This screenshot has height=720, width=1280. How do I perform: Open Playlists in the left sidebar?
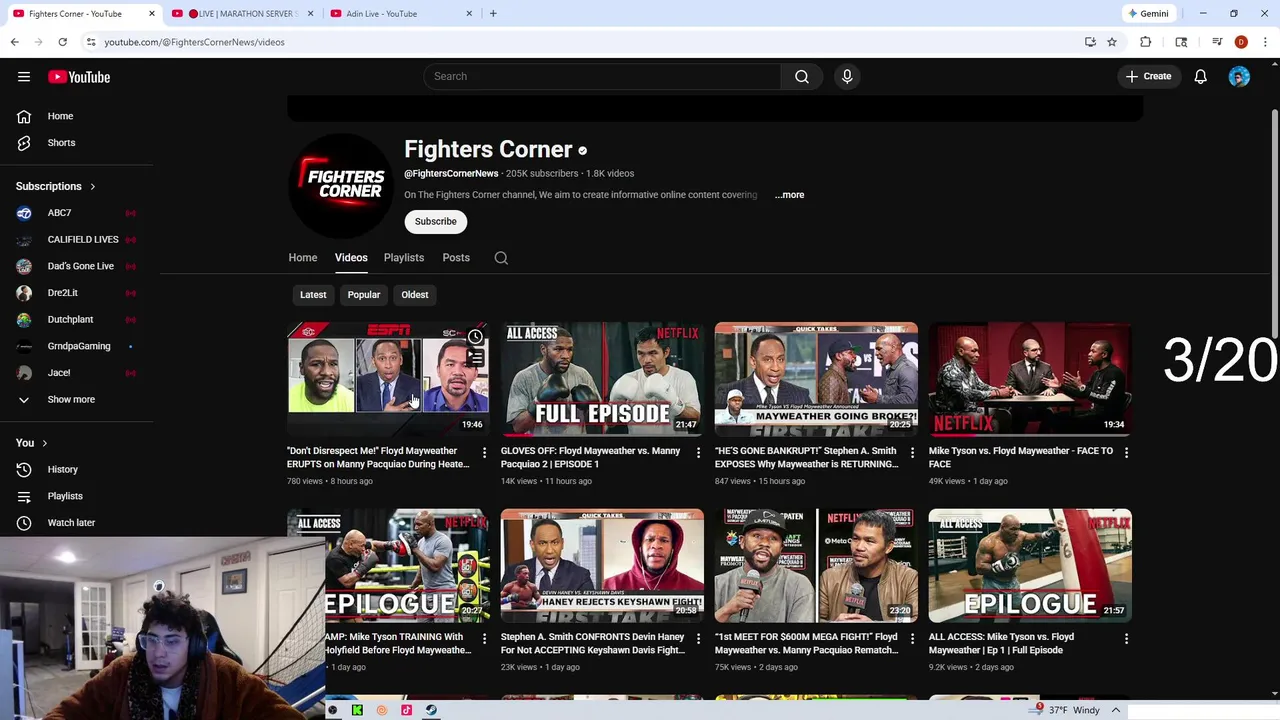[x=65, y=496]
